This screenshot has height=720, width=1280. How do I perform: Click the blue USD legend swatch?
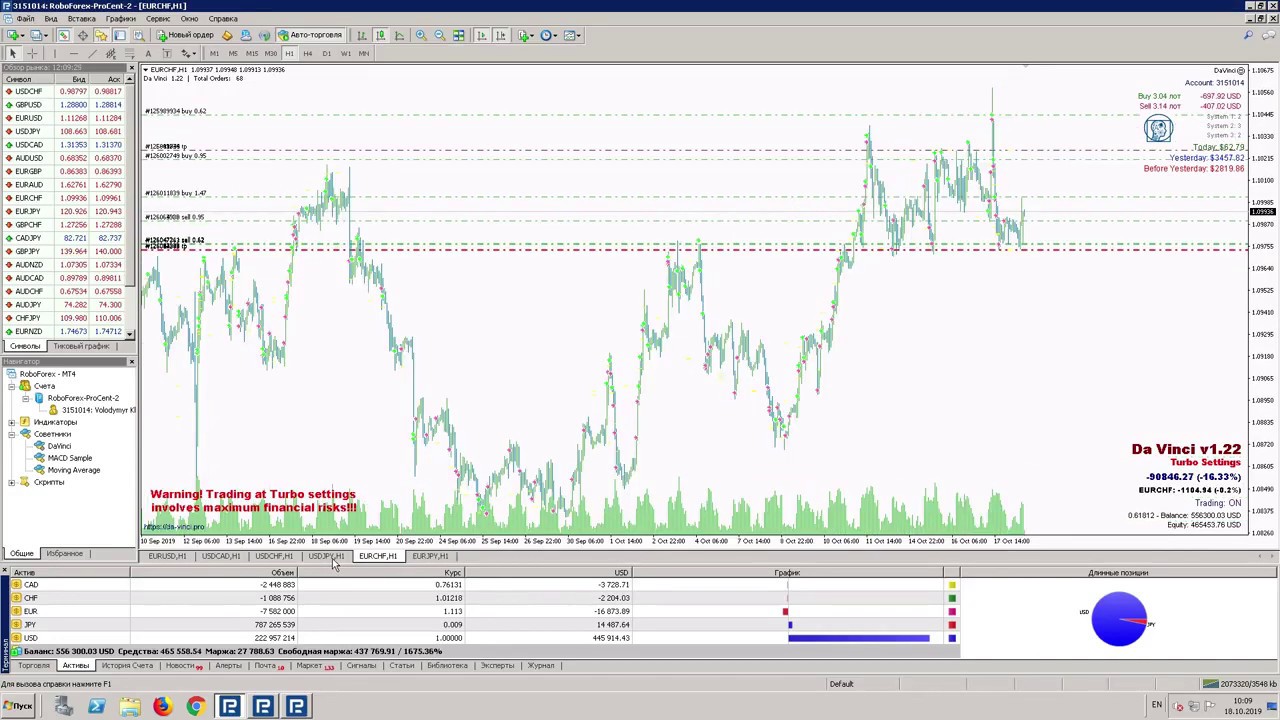(952, 638)
